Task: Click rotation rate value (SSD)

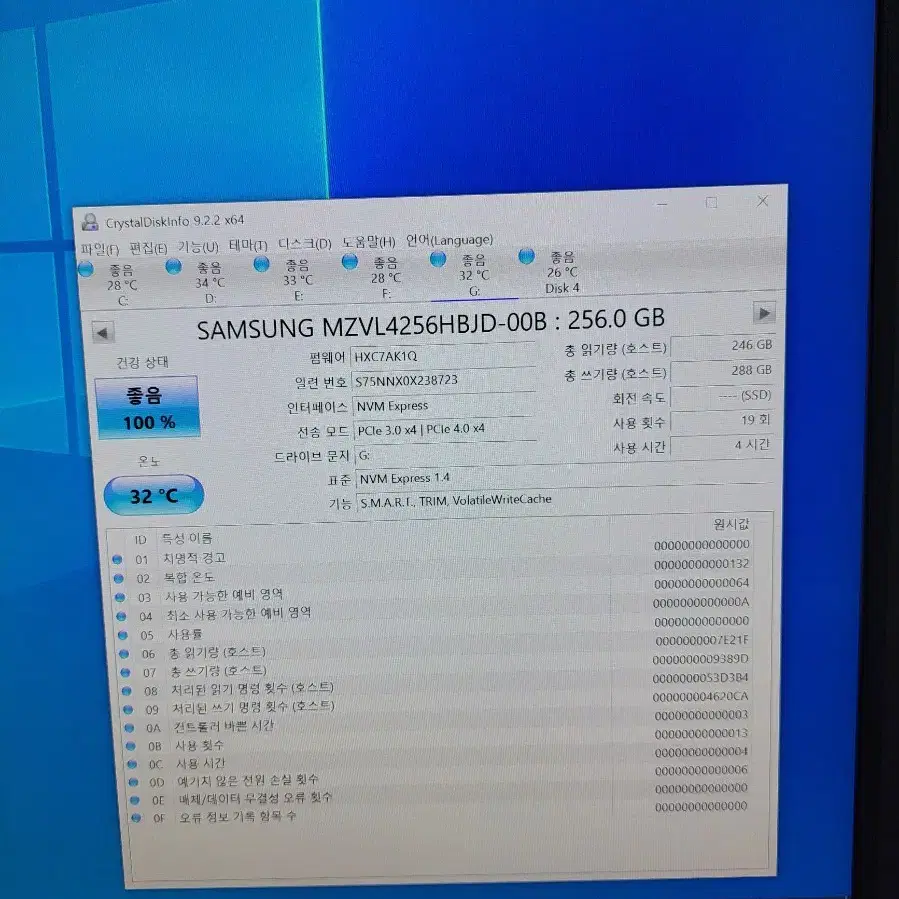Action: 723,396
